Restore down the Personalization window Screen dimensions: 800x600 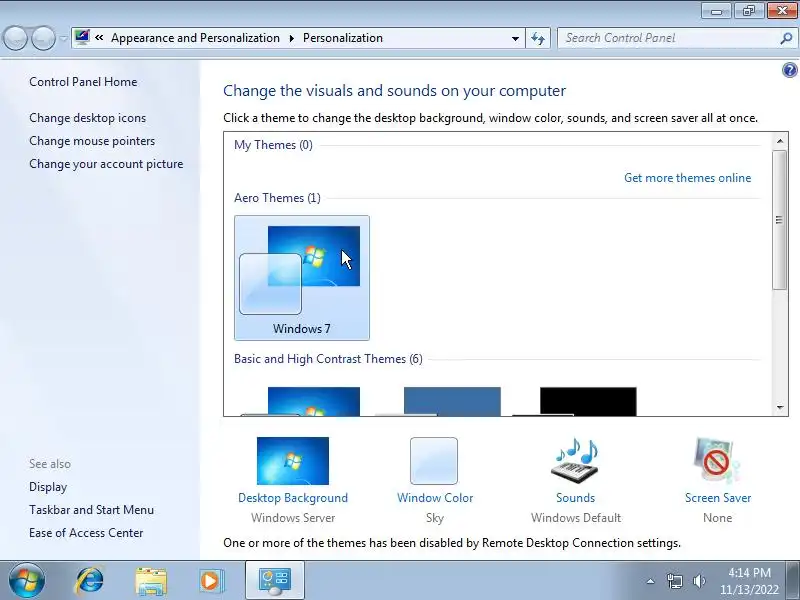748,11
